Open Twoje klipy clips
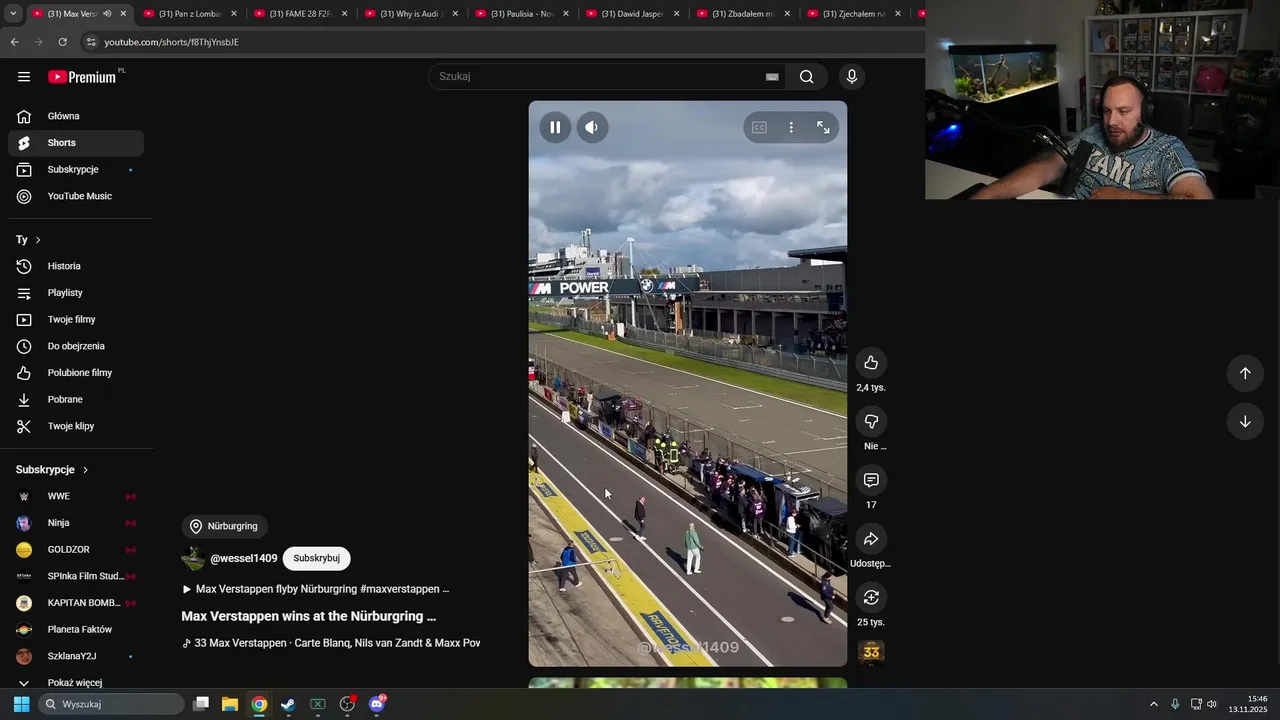1280x720 pixels. 76,426
